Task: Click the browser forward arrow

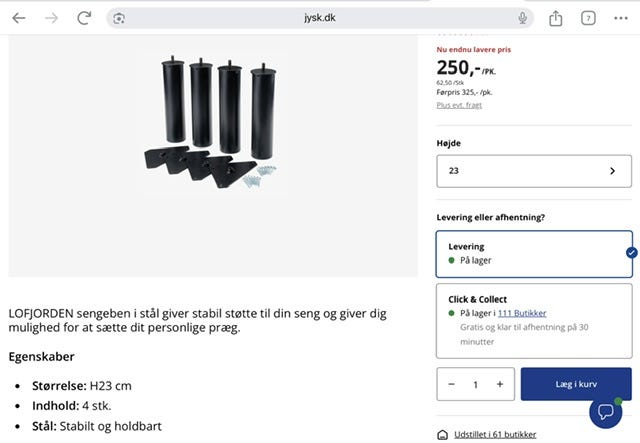Action: point(51,18)
